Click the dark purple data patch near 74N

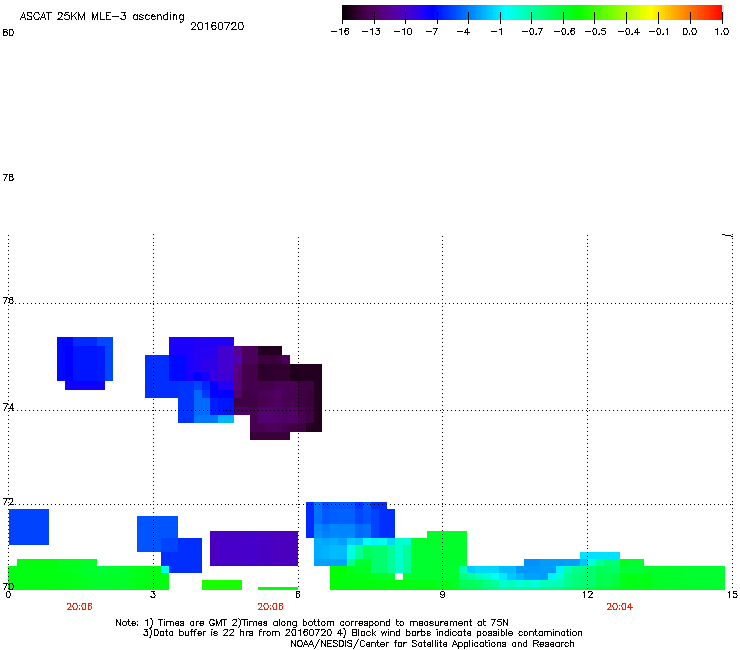pos(278,392)
